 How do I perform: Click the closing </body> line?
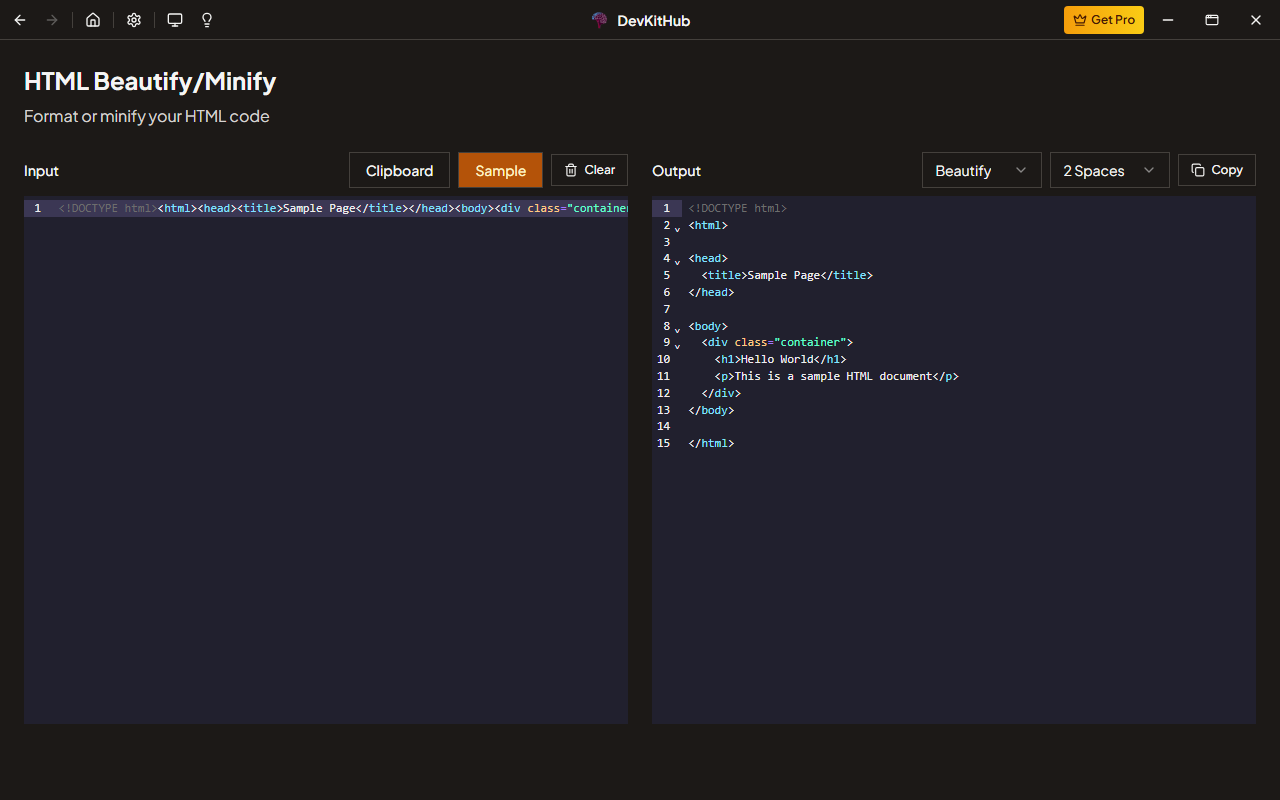(711, 410)
